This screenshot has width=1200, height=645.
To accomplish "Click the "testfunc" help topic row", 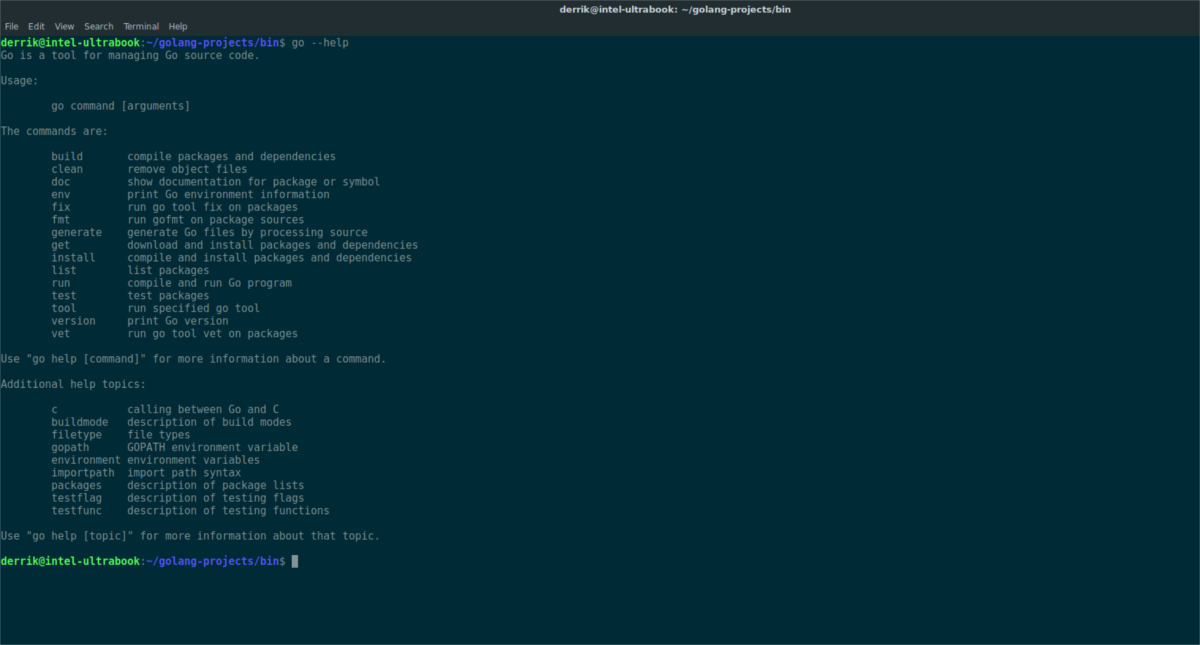I will (x=190, y=511).
